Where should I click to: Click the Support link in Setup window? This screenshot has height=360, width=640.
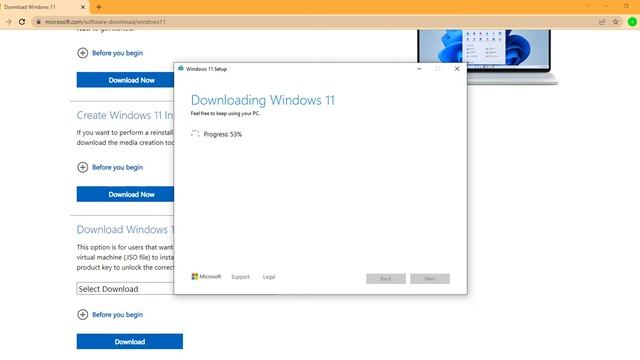(240, 277)
